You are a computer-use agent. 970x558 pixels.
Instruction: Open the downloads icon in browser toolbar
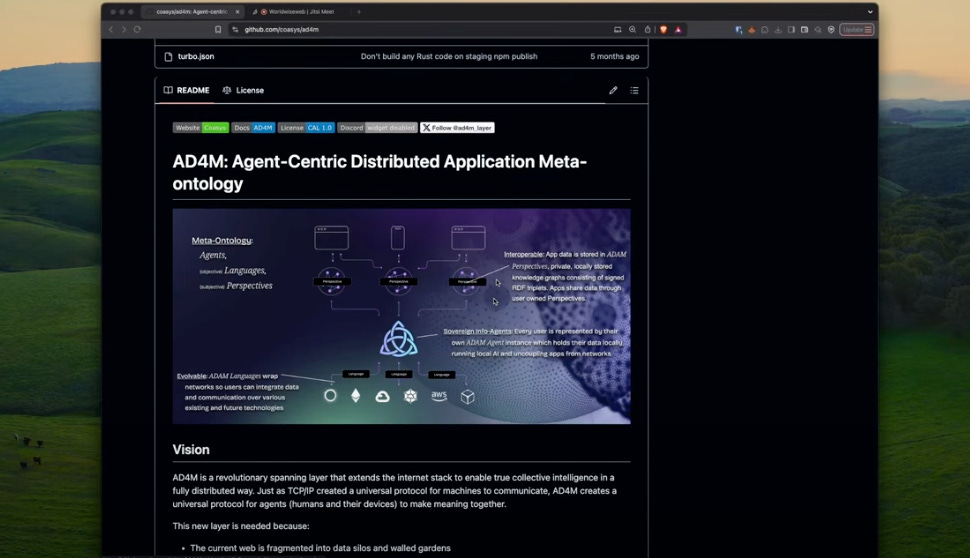778,29
